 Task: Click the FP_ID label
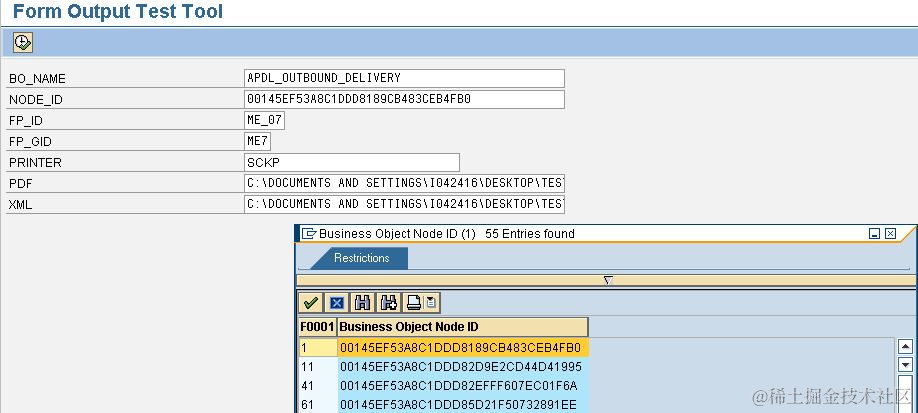(x=26, y=121)
